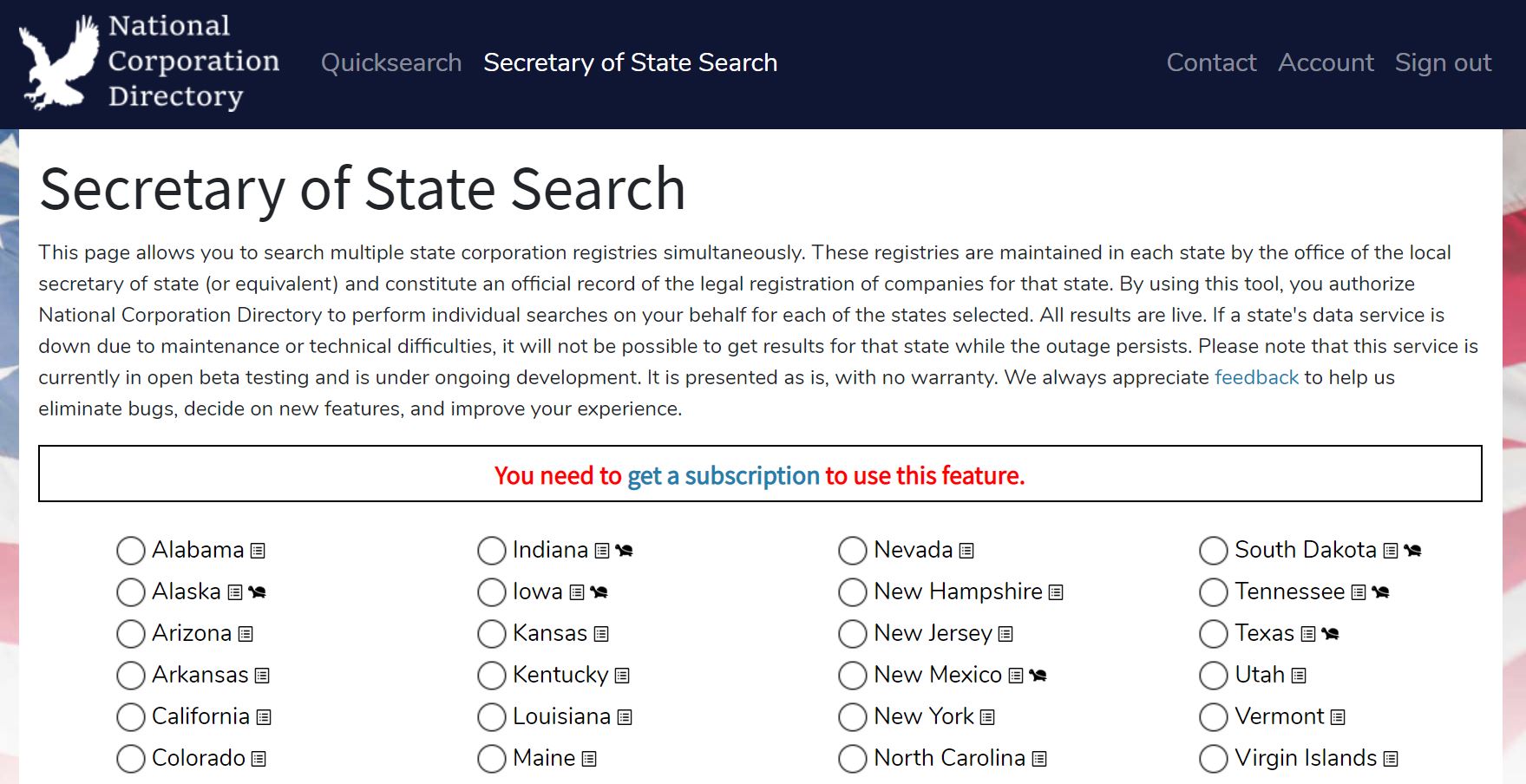The width and height of the screenshot is (1526, 784).
Task: Open the Secretary of State Search tab
Action: (x=631, y=62)
